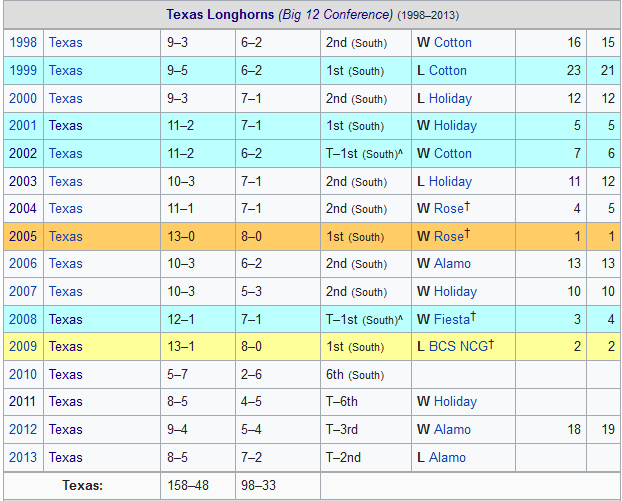Image resolution: width=622 pixels, height=501 pixels.
Task: Open the 1998 season year link
Action: click(24, 43)
